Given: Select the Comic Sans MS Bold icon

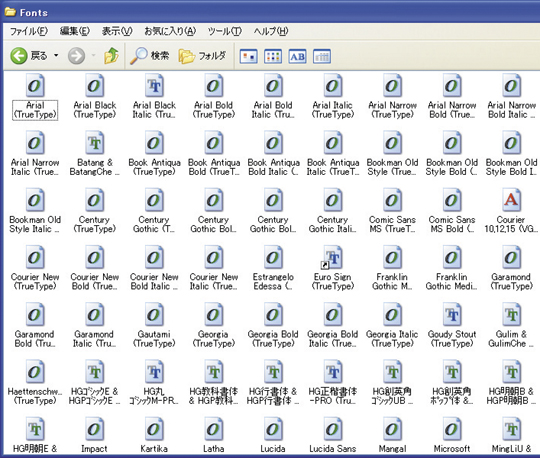Looking at the screenshot, I should 452,200.
